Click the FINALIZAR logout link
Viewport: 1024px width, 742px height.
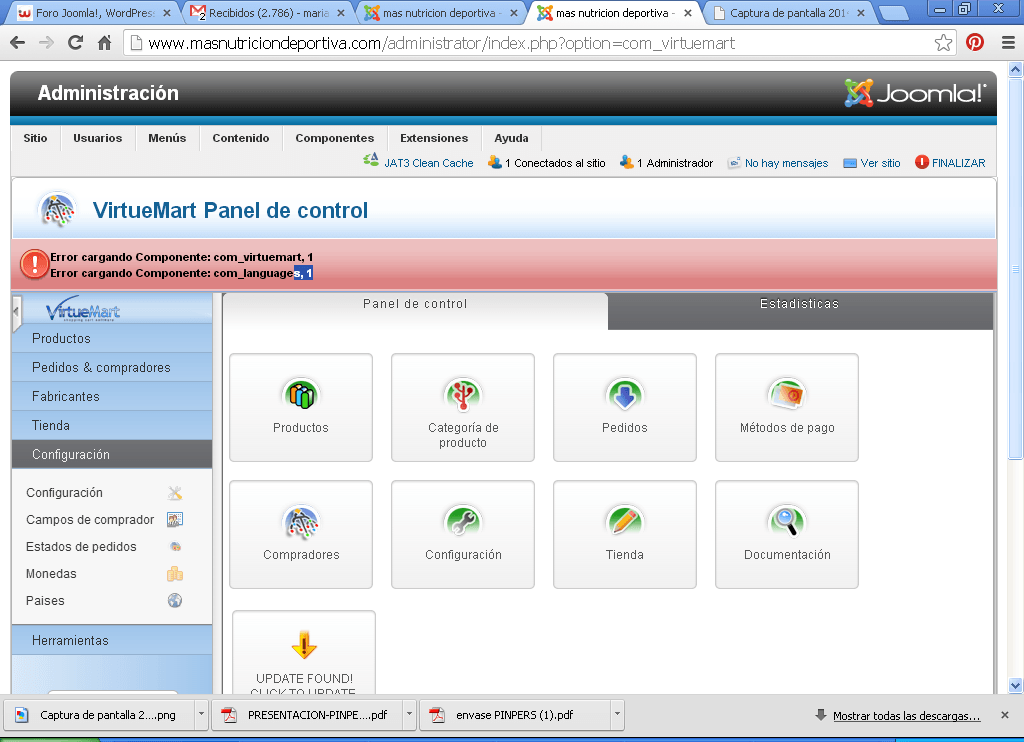(959, 163)
